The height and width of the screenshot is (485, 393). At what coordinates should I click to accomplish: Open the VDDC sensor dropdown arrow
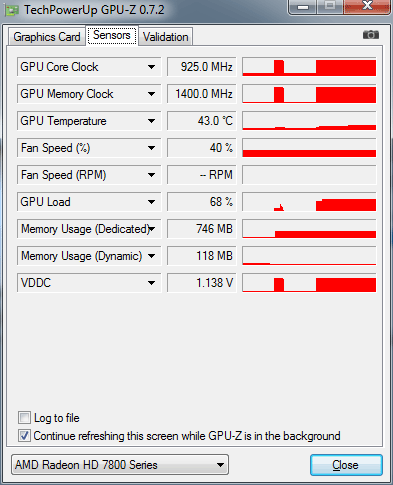point(151,283)
